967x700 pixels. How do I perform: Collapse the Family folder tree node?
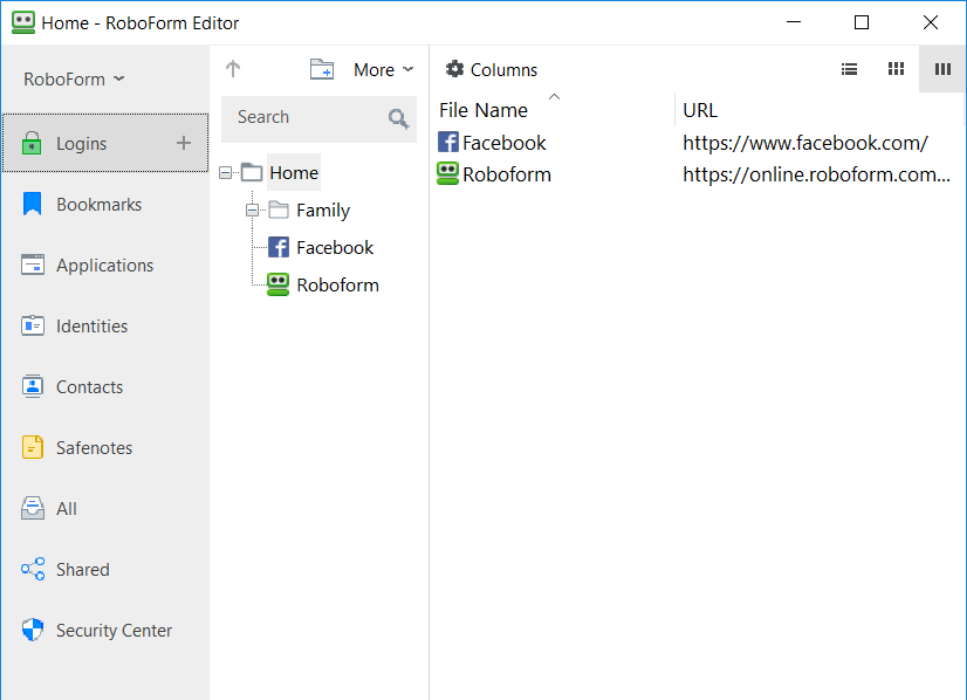pyautogui.click(x=252, y=210)
